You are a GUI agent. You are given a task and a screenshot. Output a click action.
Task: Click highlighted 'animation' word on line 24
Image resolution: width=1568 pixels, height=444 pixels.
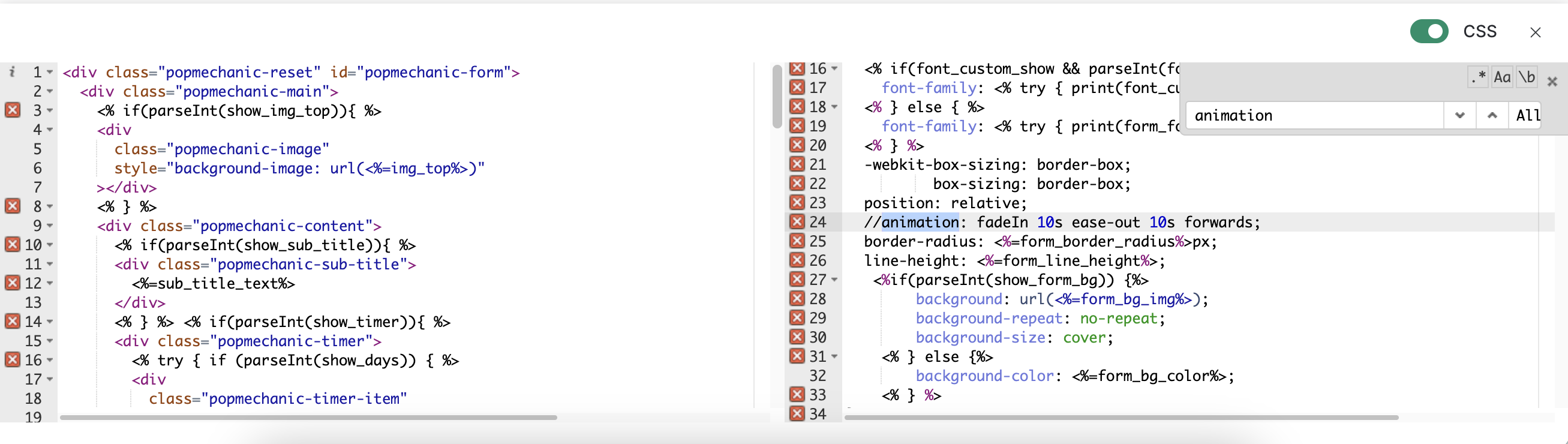point(920,223)
